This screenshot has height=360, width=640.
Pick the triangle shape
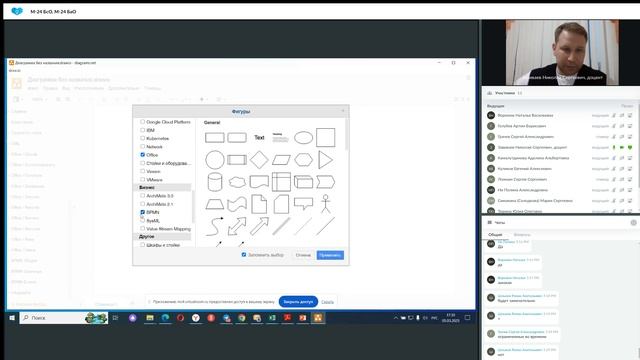click(325, 160)
